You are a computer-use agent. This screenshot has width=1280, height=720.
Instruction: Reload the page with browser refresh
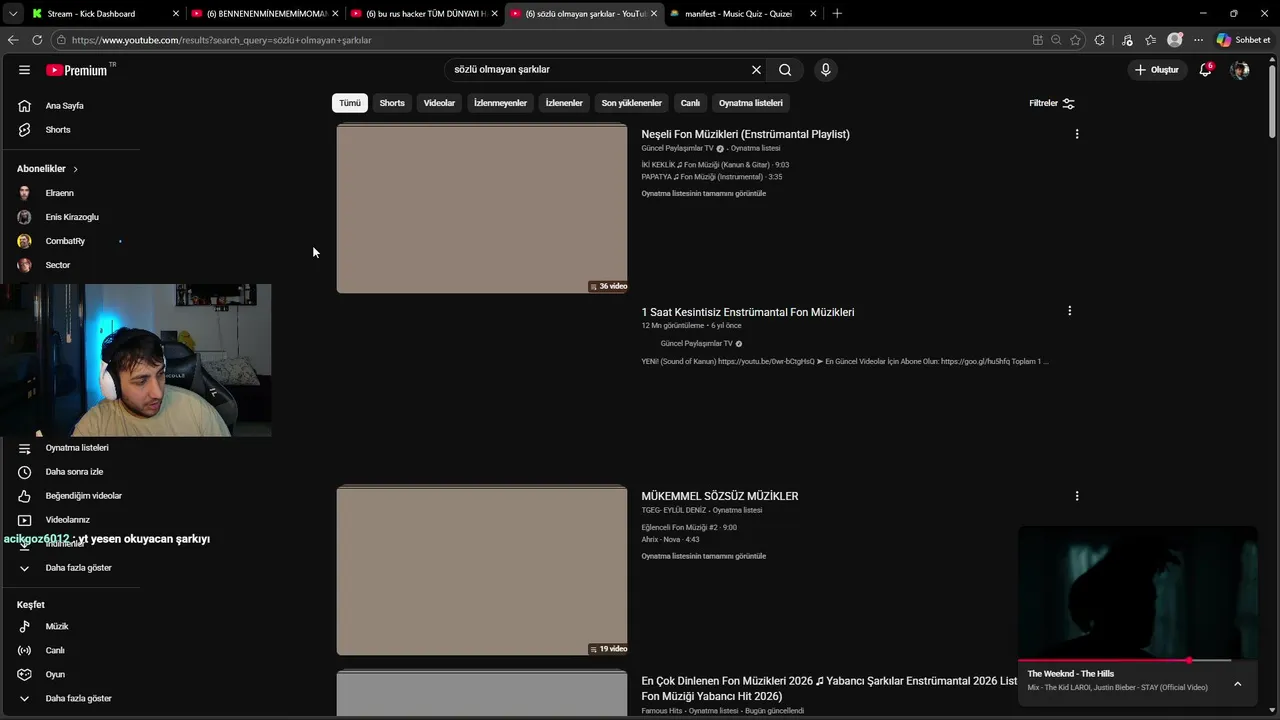tap(37, 40)
